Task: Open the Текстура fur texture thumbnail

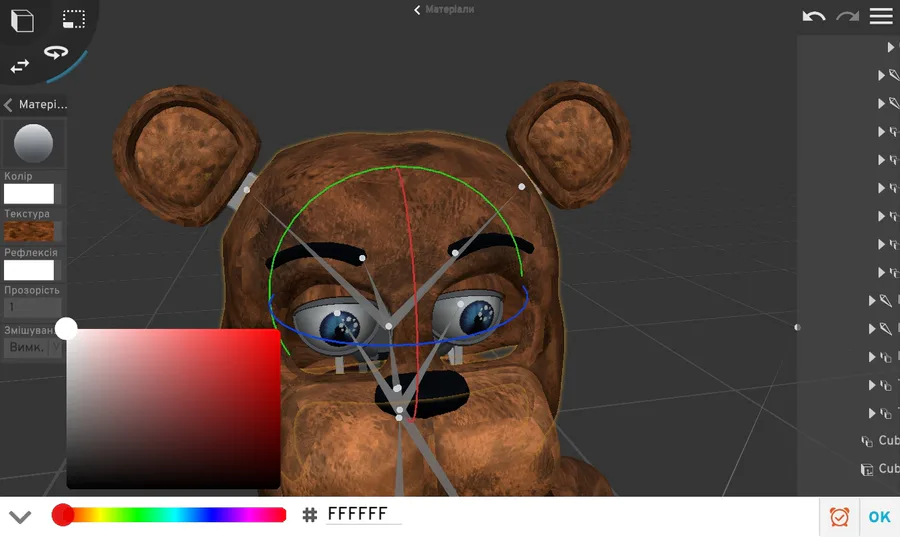Action: (29, 231)
